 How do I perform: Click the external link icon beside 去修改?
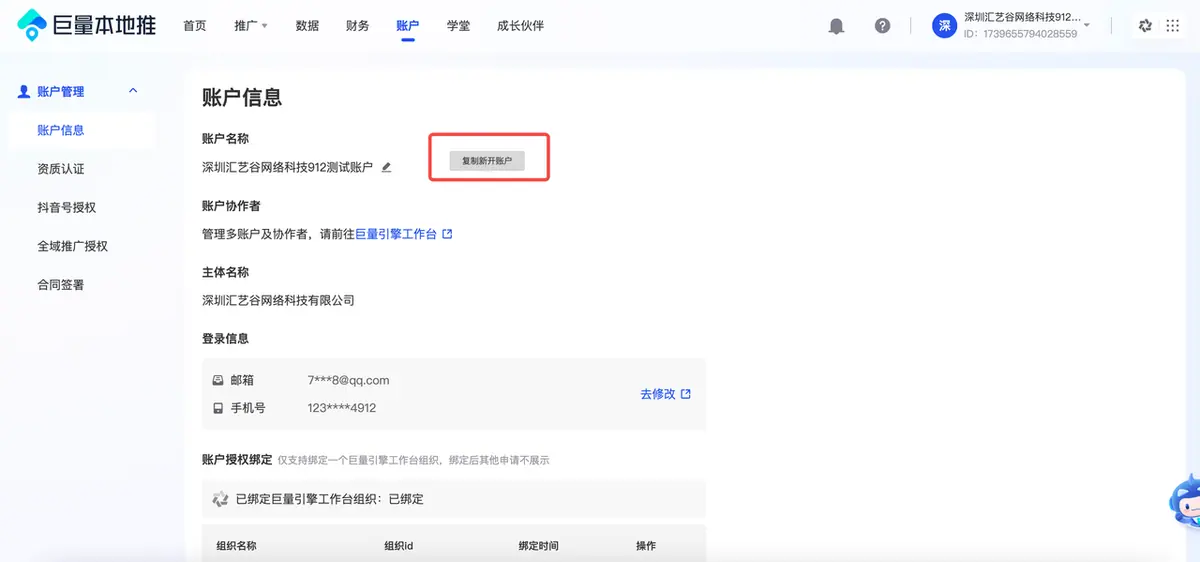[685, 394]
